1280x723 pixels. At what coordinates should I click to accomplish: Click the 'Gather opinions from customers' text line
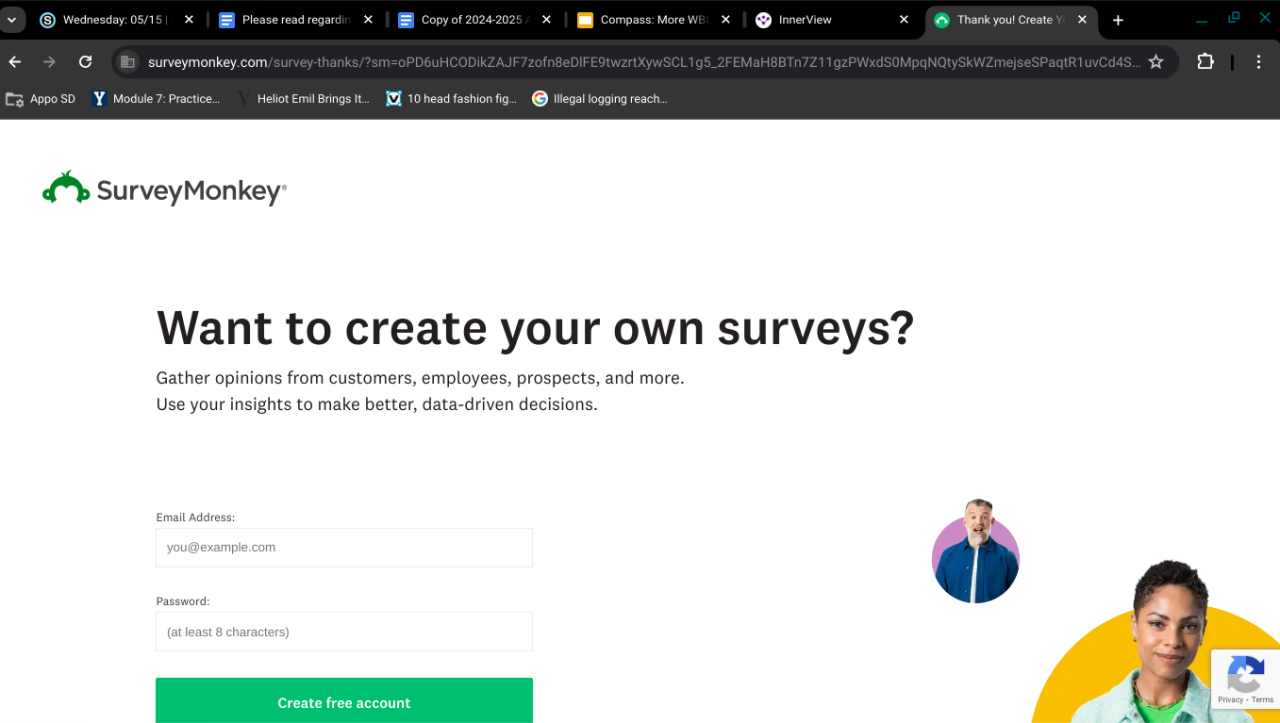pos(420,378)
